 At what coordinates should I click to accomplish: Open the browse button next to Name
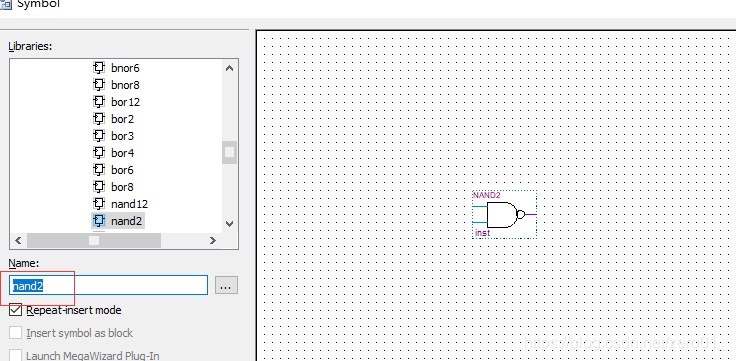(226, 285)
